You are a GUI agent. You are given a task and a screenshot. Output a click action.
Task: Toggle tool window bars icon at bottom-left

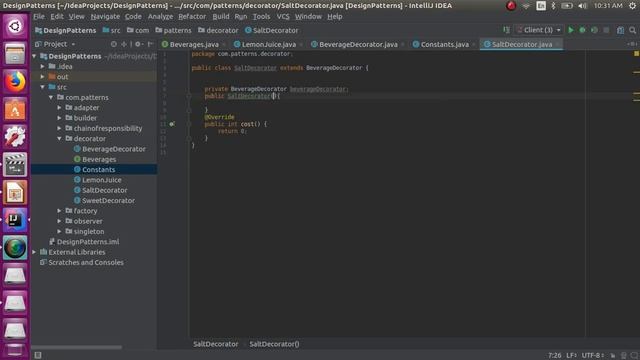(38, 355)
